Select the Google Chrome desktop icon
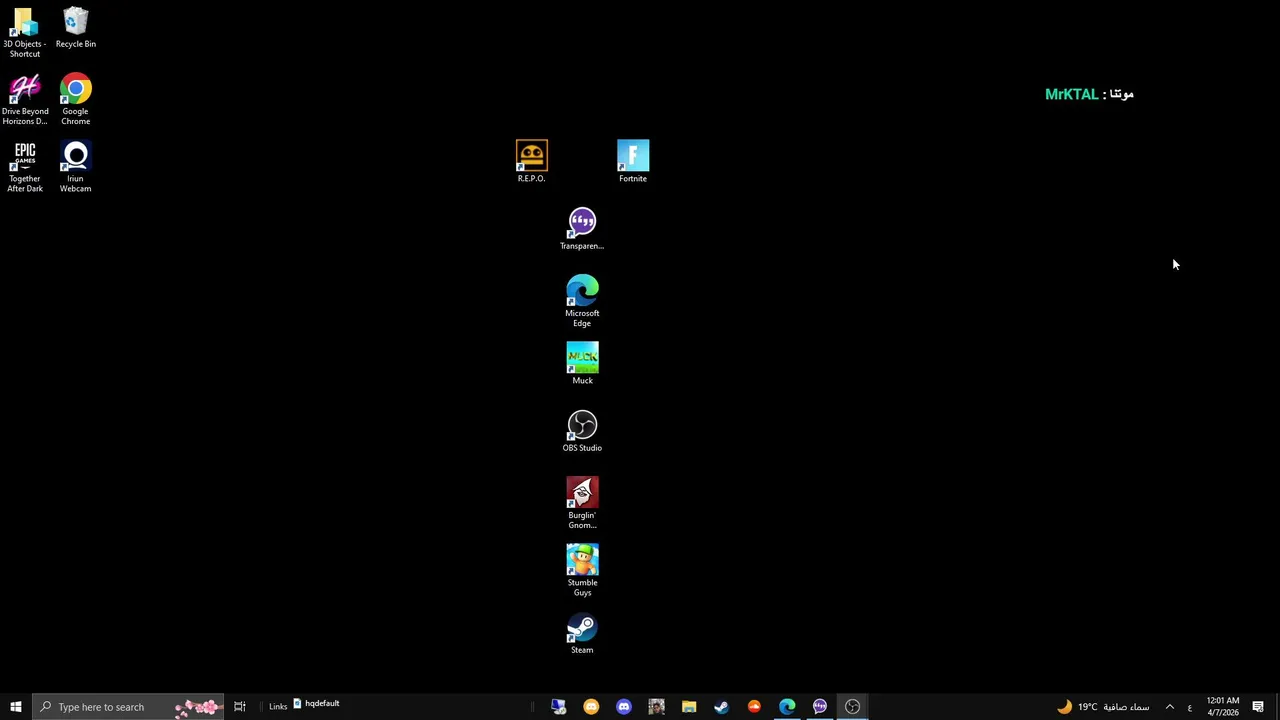Screen dimensions: 1280x720 point(75,100)
